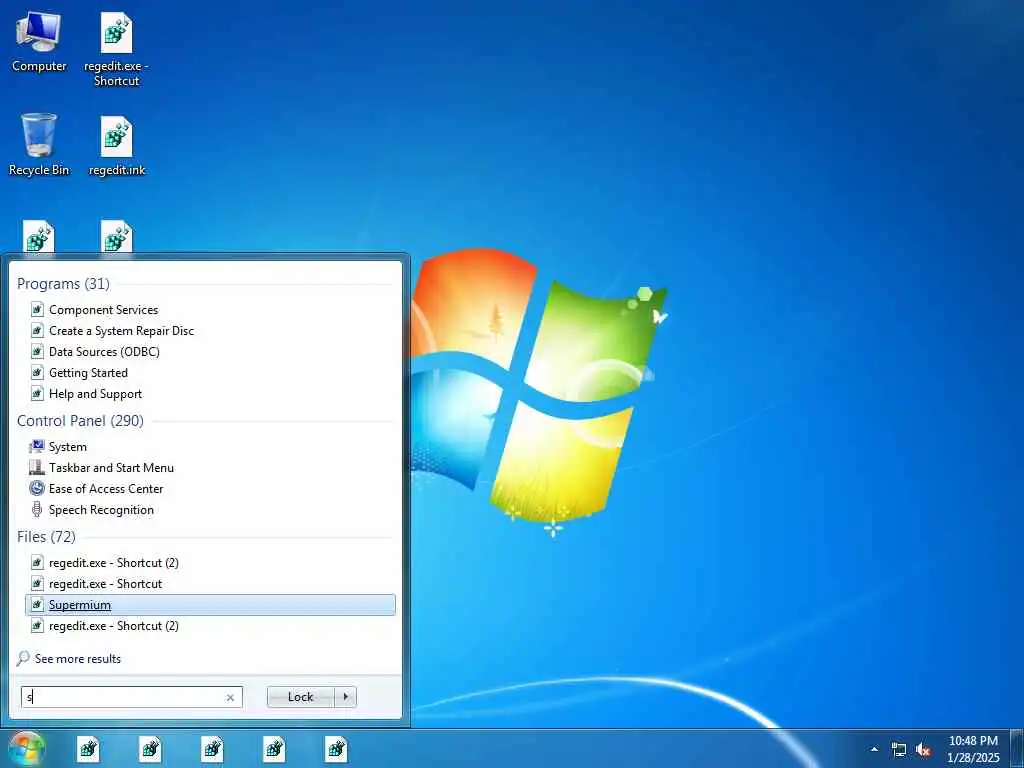
Task: Click the Files (72) header
Action: click(46, 537)
